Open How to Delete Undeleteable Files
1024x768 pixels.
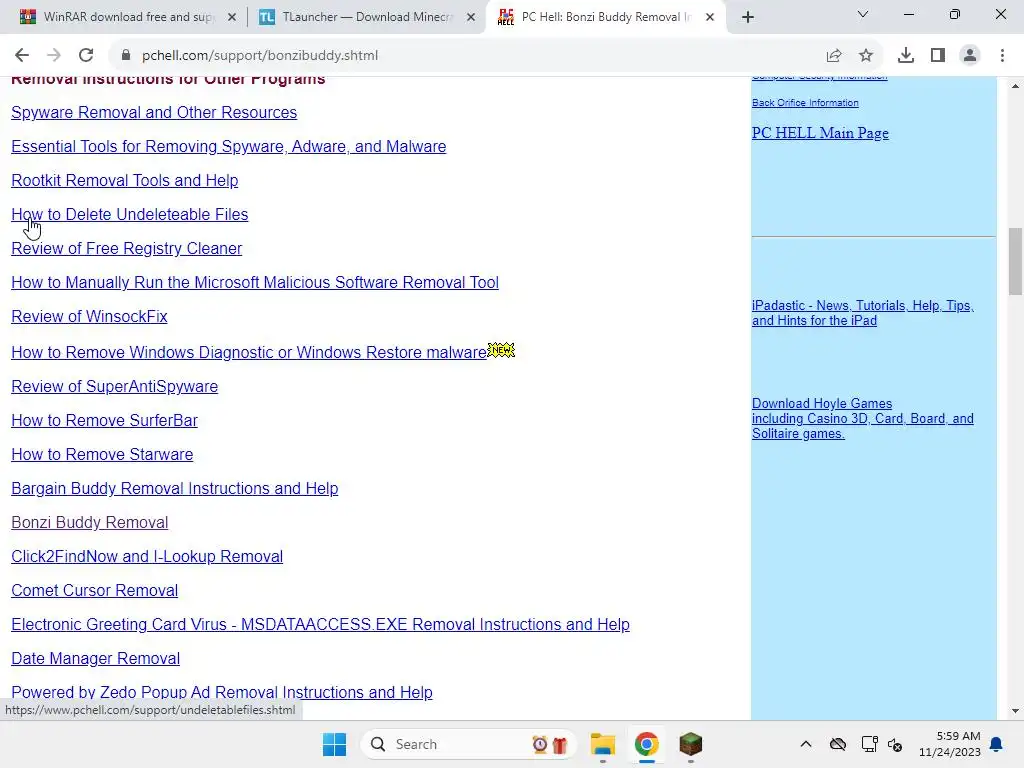tap(130, 214)
